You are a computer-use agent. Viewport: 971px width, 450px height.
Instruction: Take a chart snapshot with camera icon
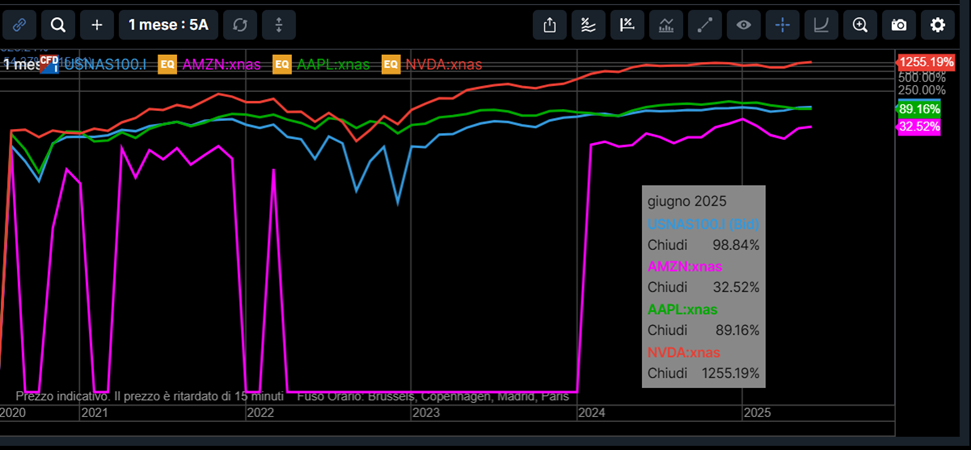pos(899,25)
